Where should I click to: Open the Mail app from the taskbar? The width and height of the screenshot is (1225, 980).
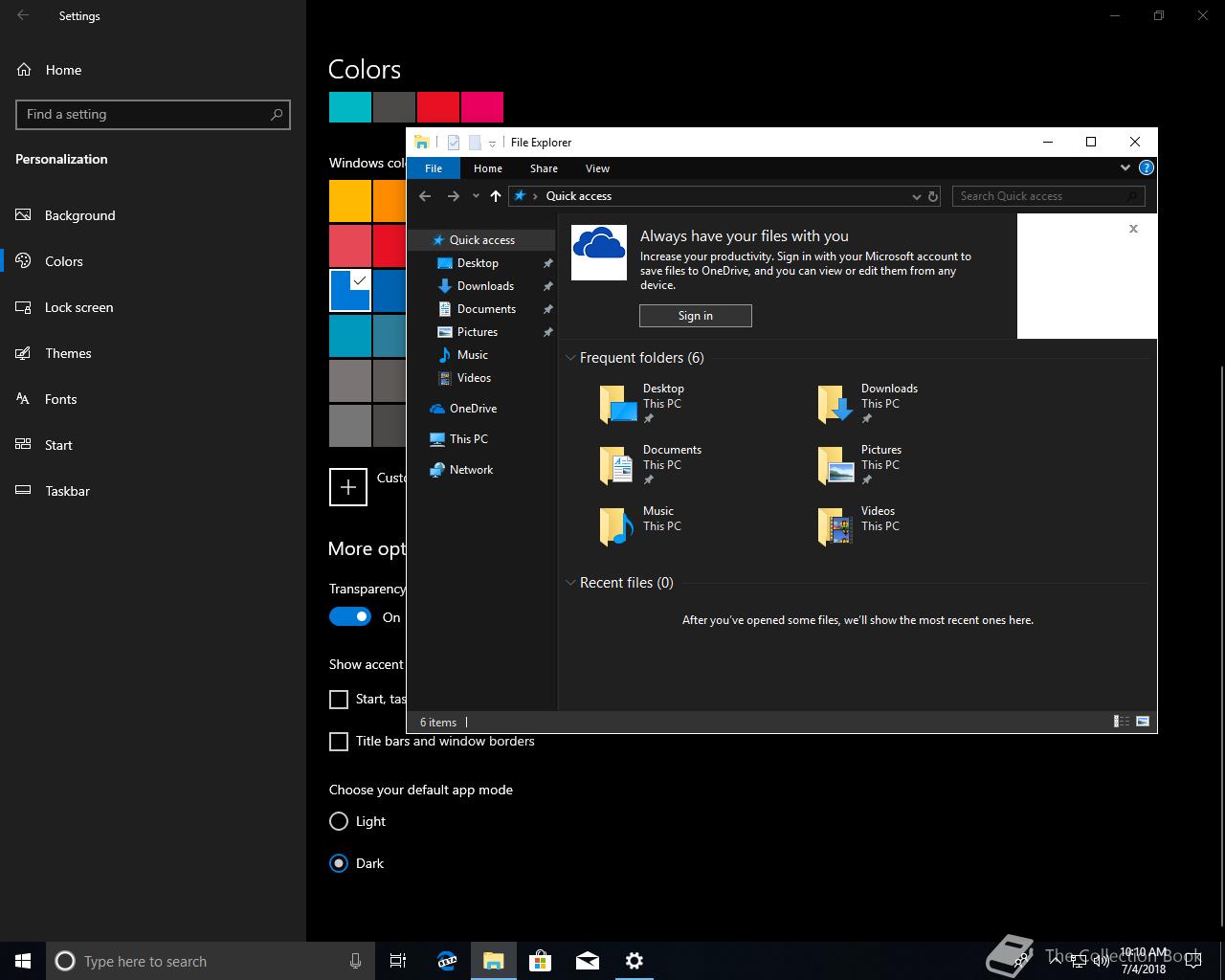tap(587, 961)
